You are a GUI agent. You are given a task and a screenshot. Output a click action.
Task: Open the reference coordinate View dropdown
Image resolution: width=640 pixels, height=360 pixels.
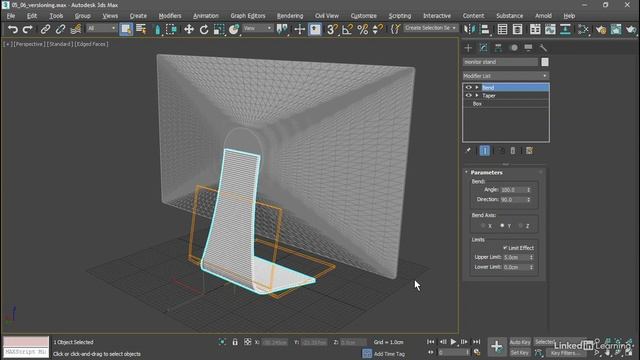258,28
